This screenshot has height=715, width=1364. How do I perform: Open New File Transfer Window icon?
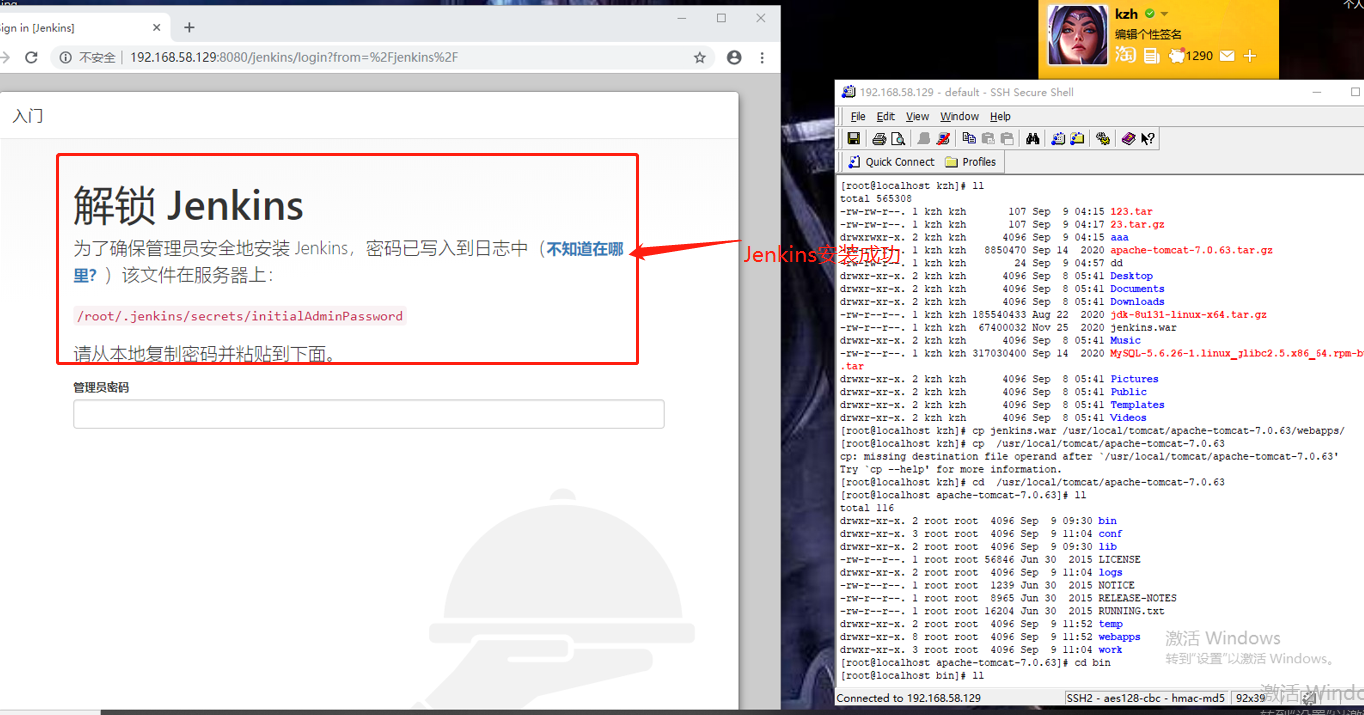[x=1077, y=139]
